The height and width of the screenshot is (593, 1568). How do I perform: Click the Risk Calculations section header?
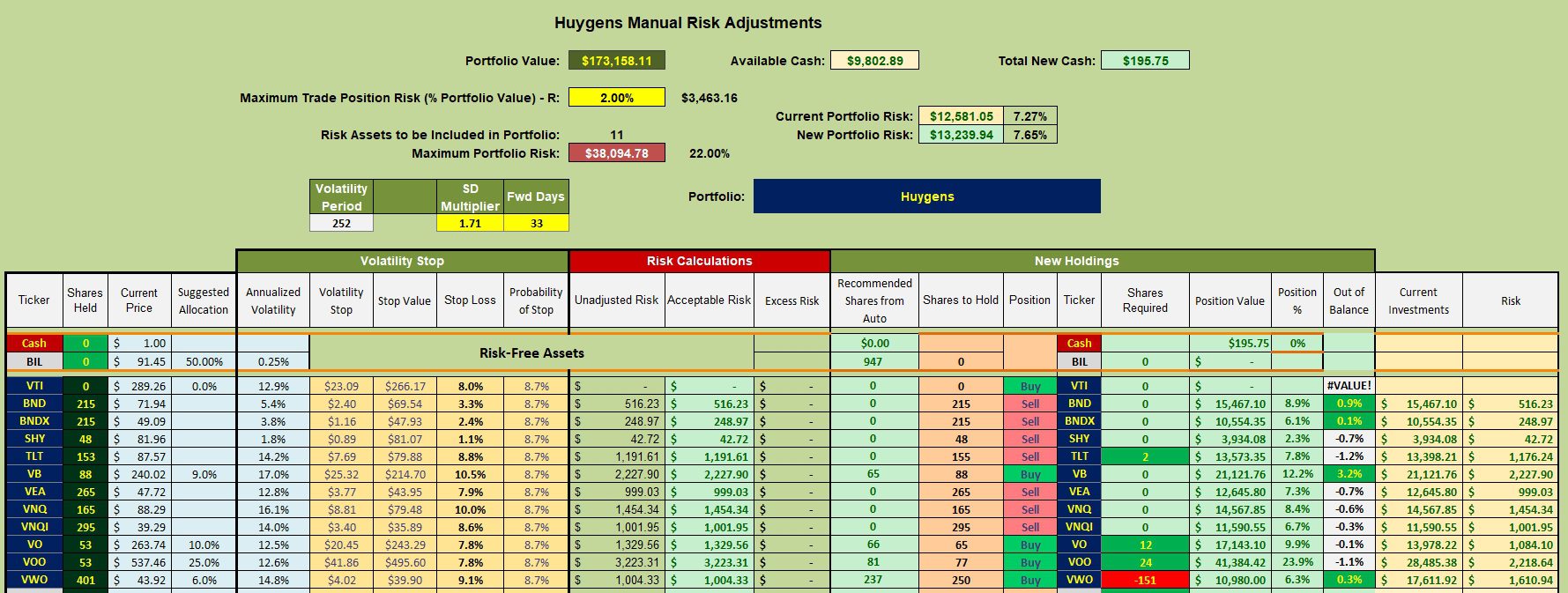(x=699, y=261)
